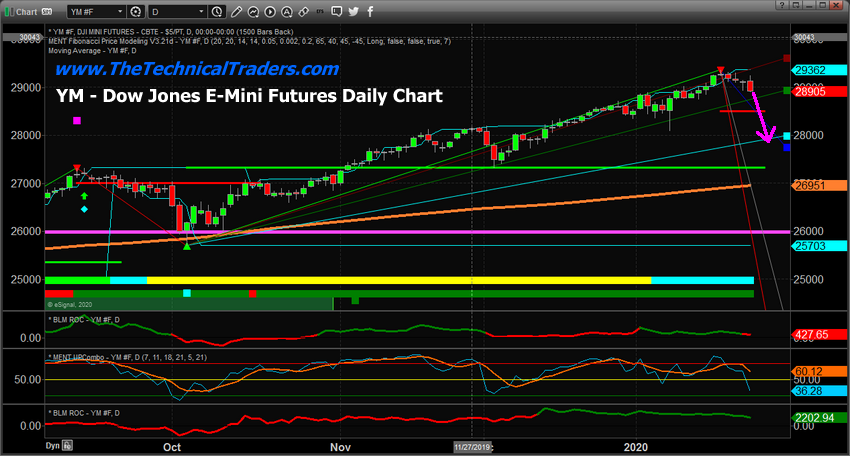The height and width of the screenshot is (456, 850).
Task: Click the orange 26951 price tag
Action: click(819, 185)
